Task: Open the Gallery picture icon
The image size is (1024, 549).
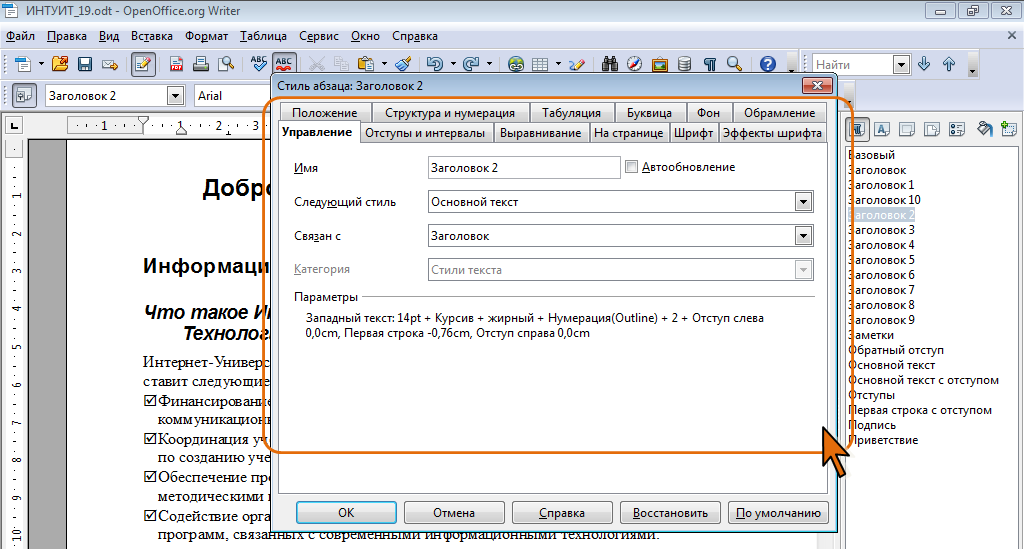Action: [660, 64]
